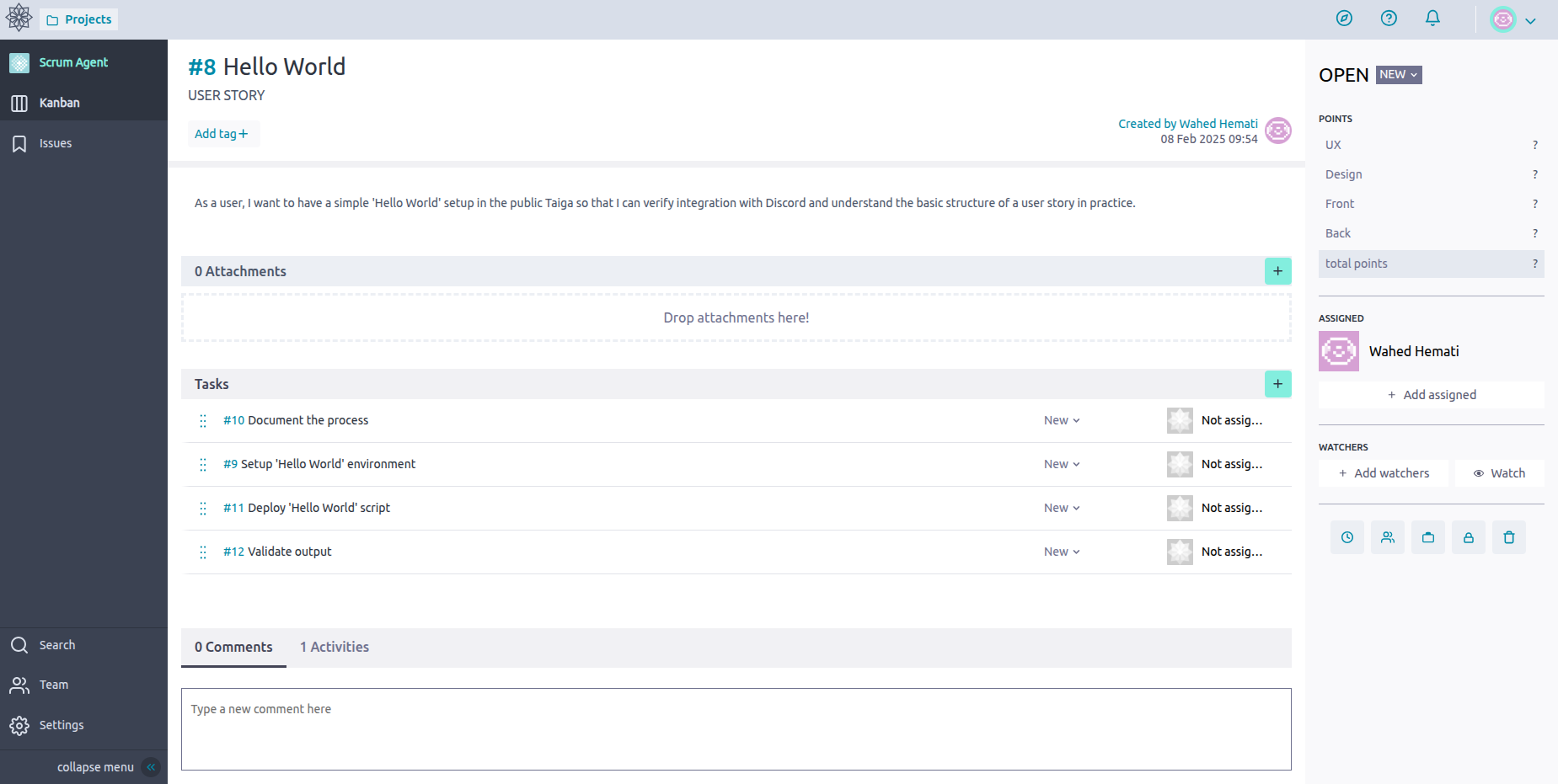Open task #11 Deploy 'Hello World' script
1558x784 pixels.
coord(307,508)
